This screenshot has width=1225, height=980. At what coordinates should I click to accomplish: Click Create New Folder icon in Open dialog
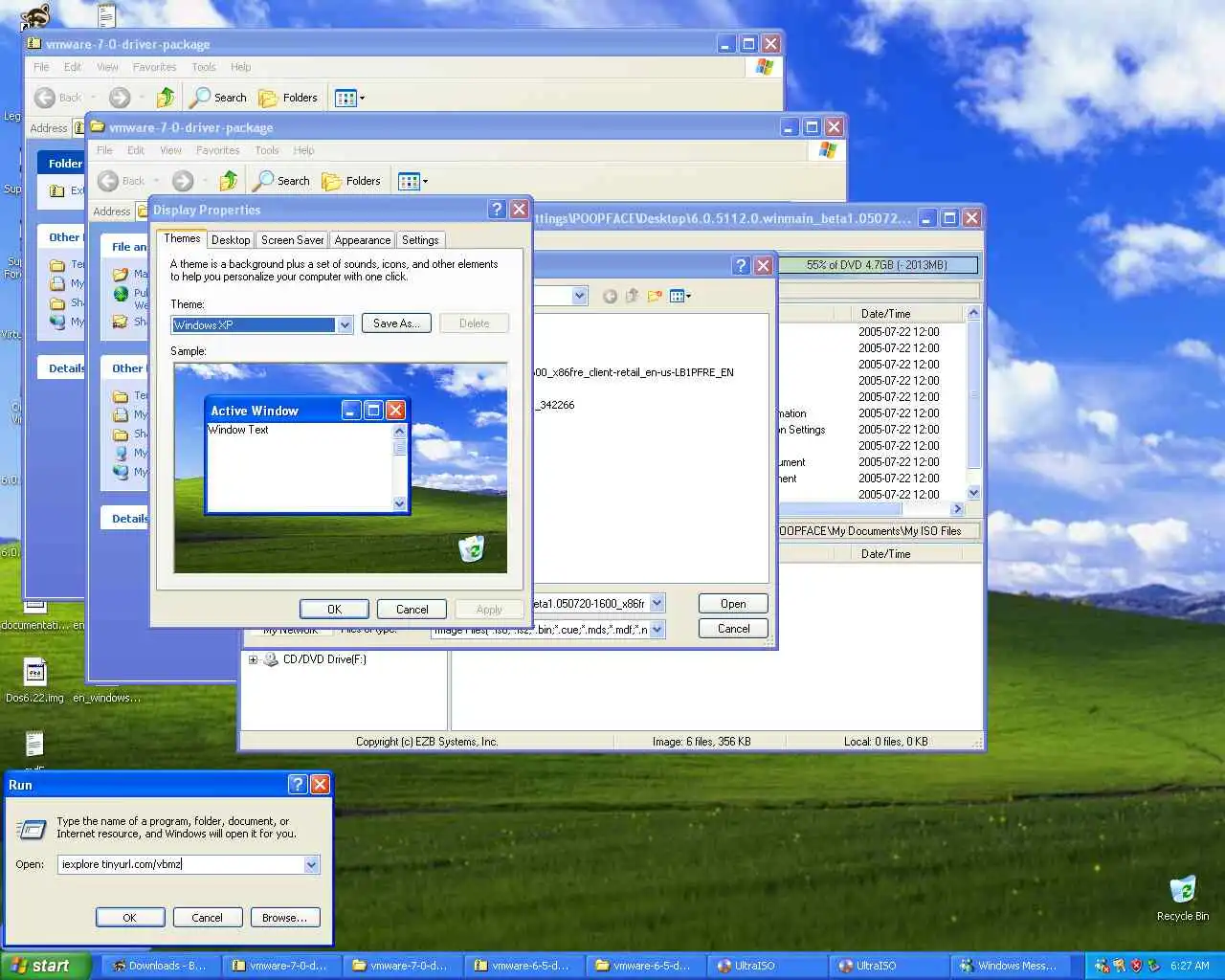[655, 297]
